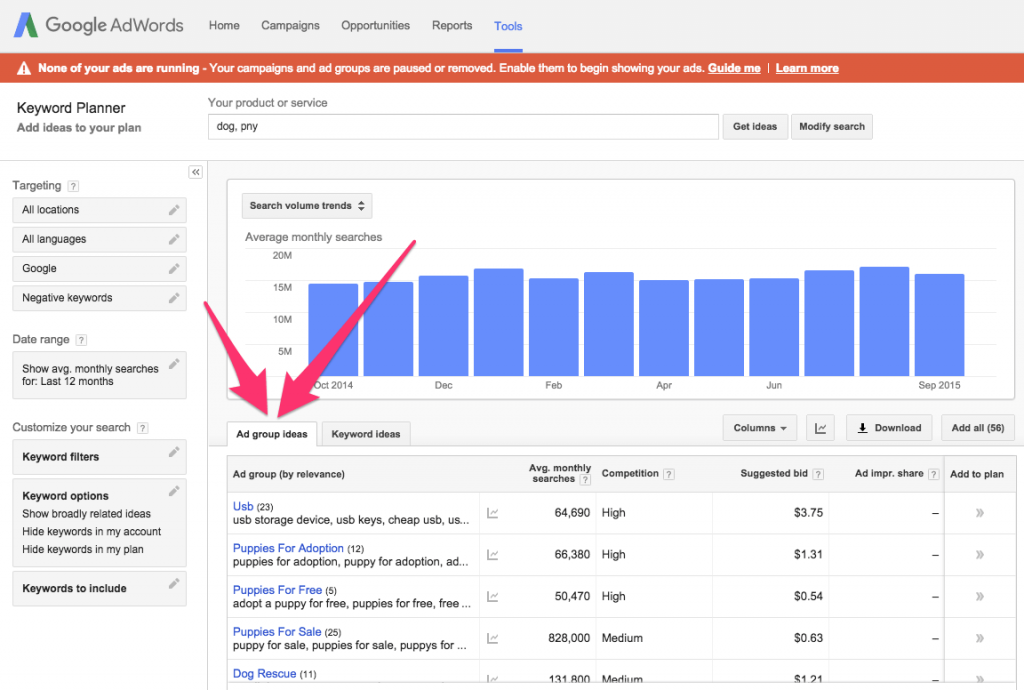Edit Negative keywords pencil icon
The image size is (1024, 690).
point(174,298)
